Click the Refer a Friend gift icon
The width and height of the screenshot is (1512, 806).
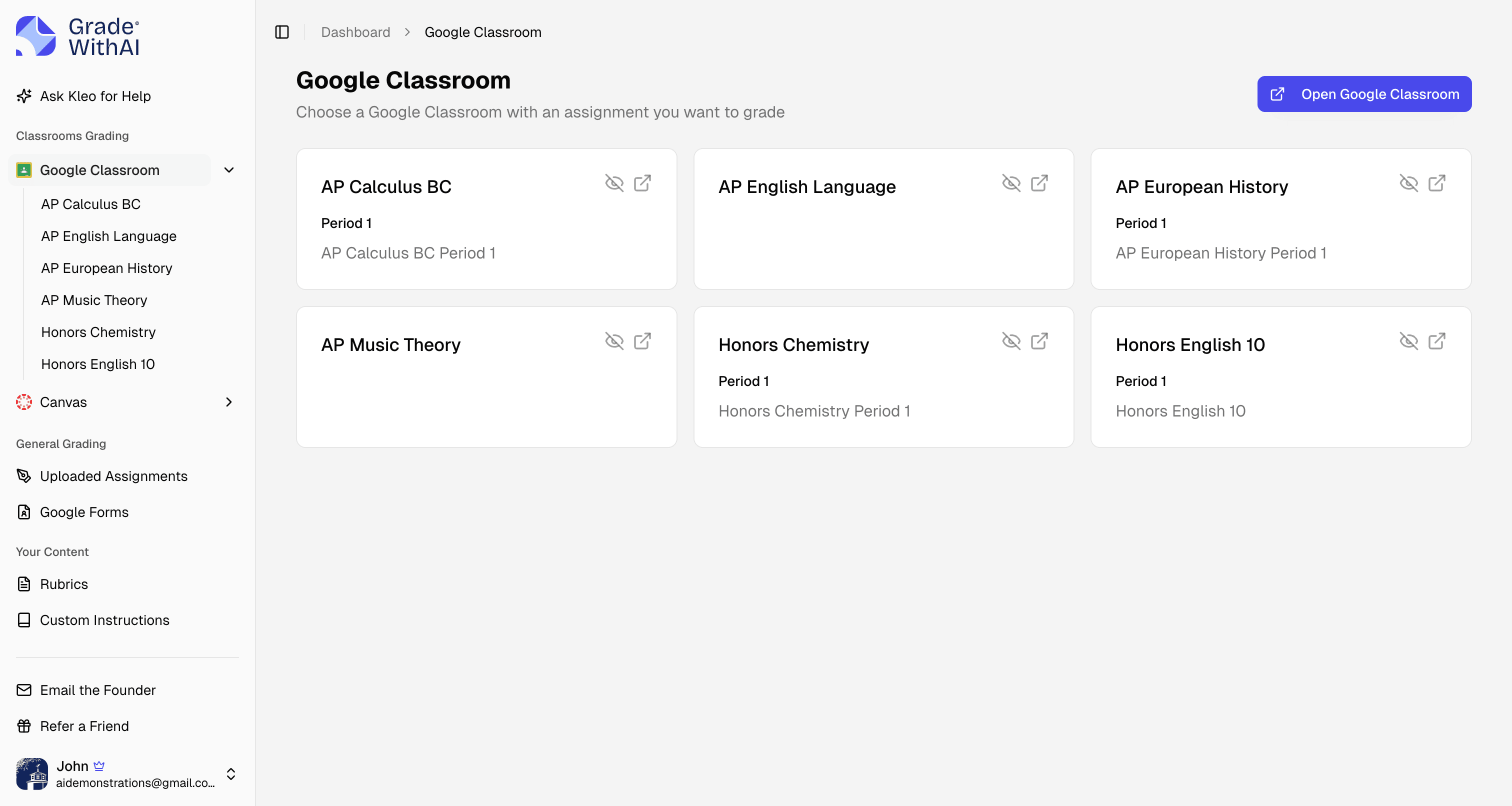tap(23, 726)
